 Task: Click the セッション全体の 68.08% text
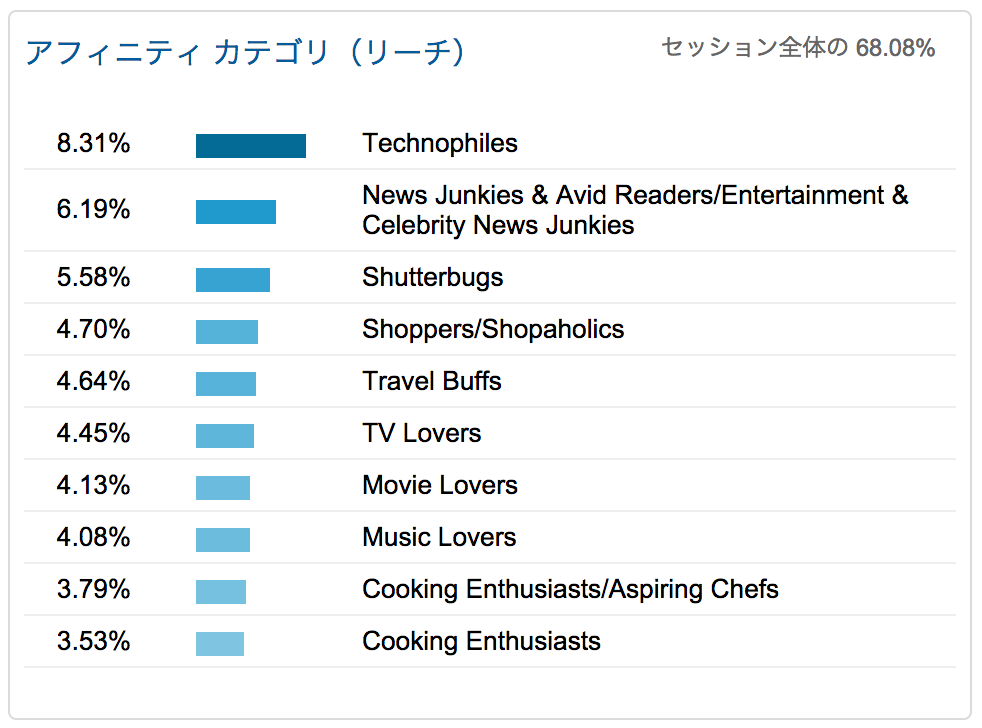(x=798, y=48)
